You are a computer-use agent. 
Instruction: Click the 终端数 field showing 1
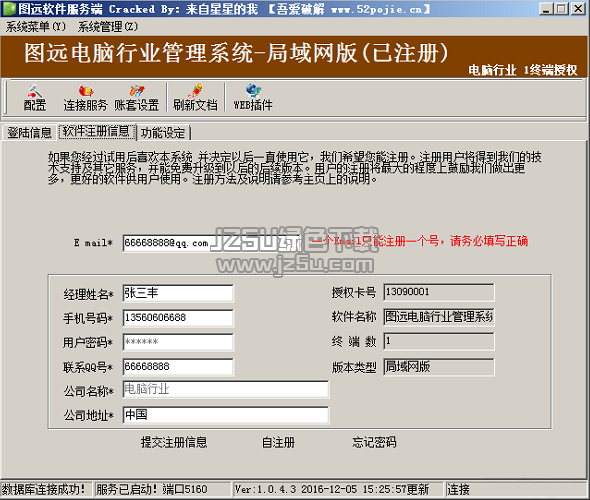(439, 341)
